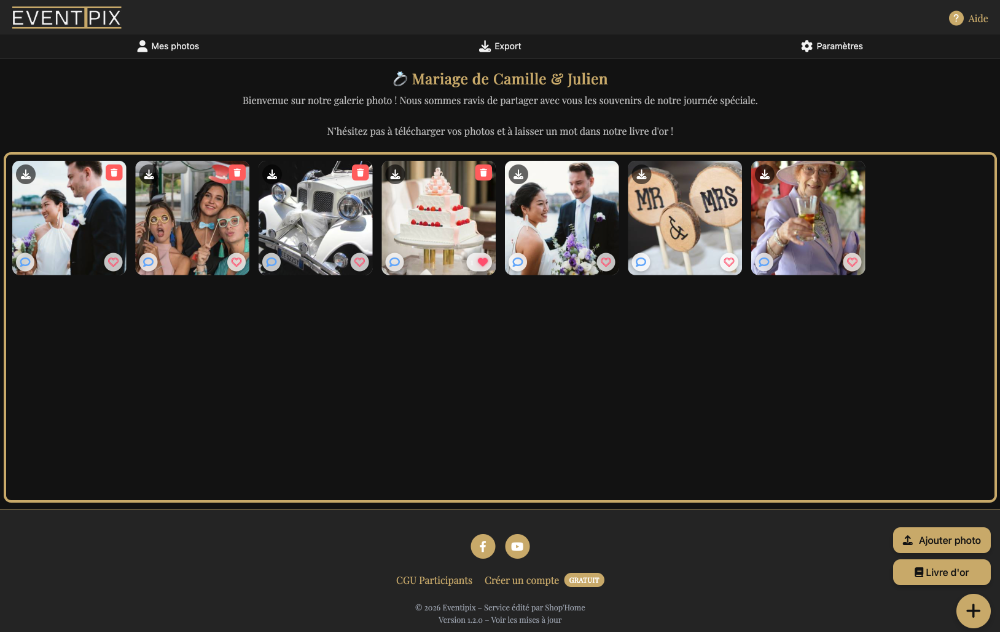Click the round plus floating button
This screenshot has width=1000, height=632.
coord(973,610)
